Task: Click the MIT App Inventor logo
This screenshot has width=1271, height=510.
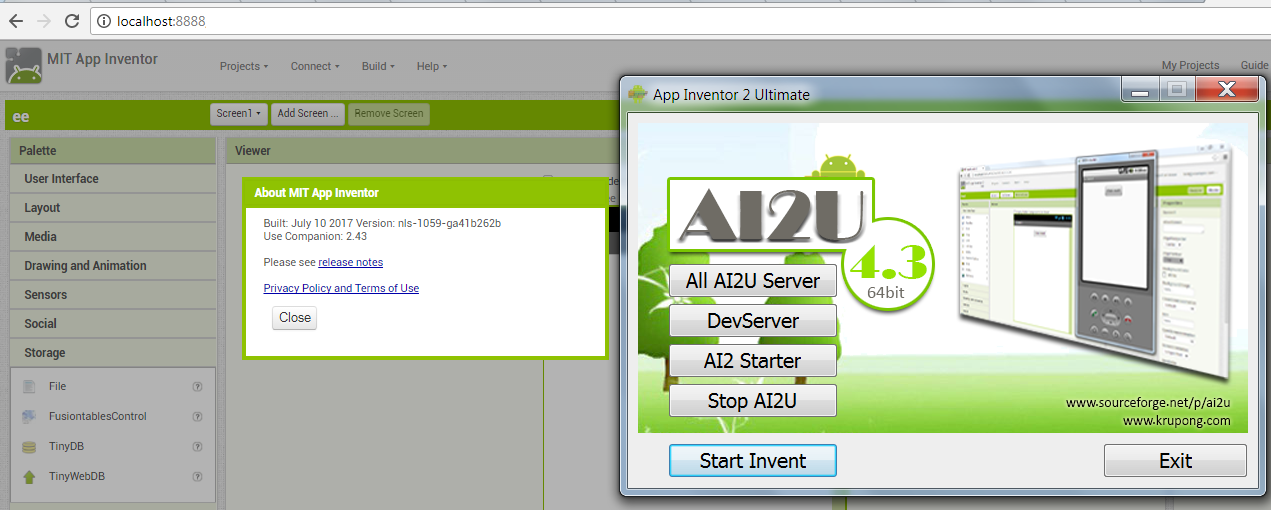Action: (24, 66)
